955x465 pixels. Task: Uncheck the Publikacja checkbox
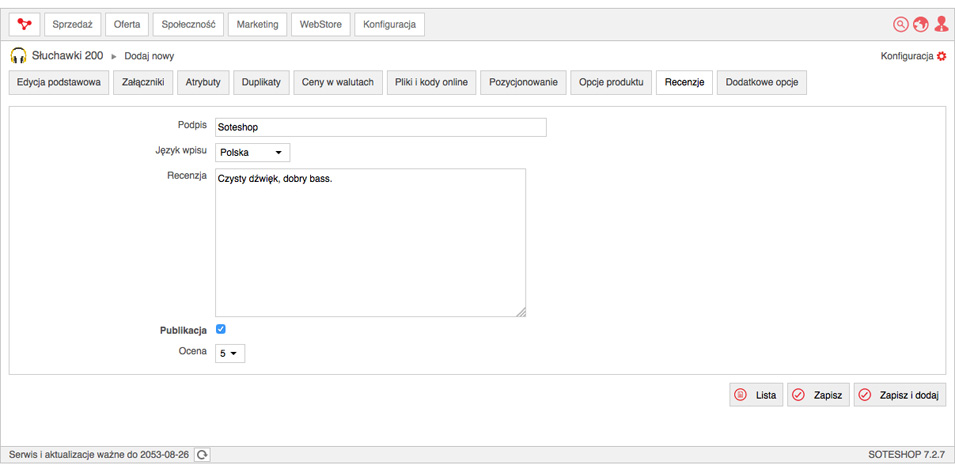click(221, 329)
